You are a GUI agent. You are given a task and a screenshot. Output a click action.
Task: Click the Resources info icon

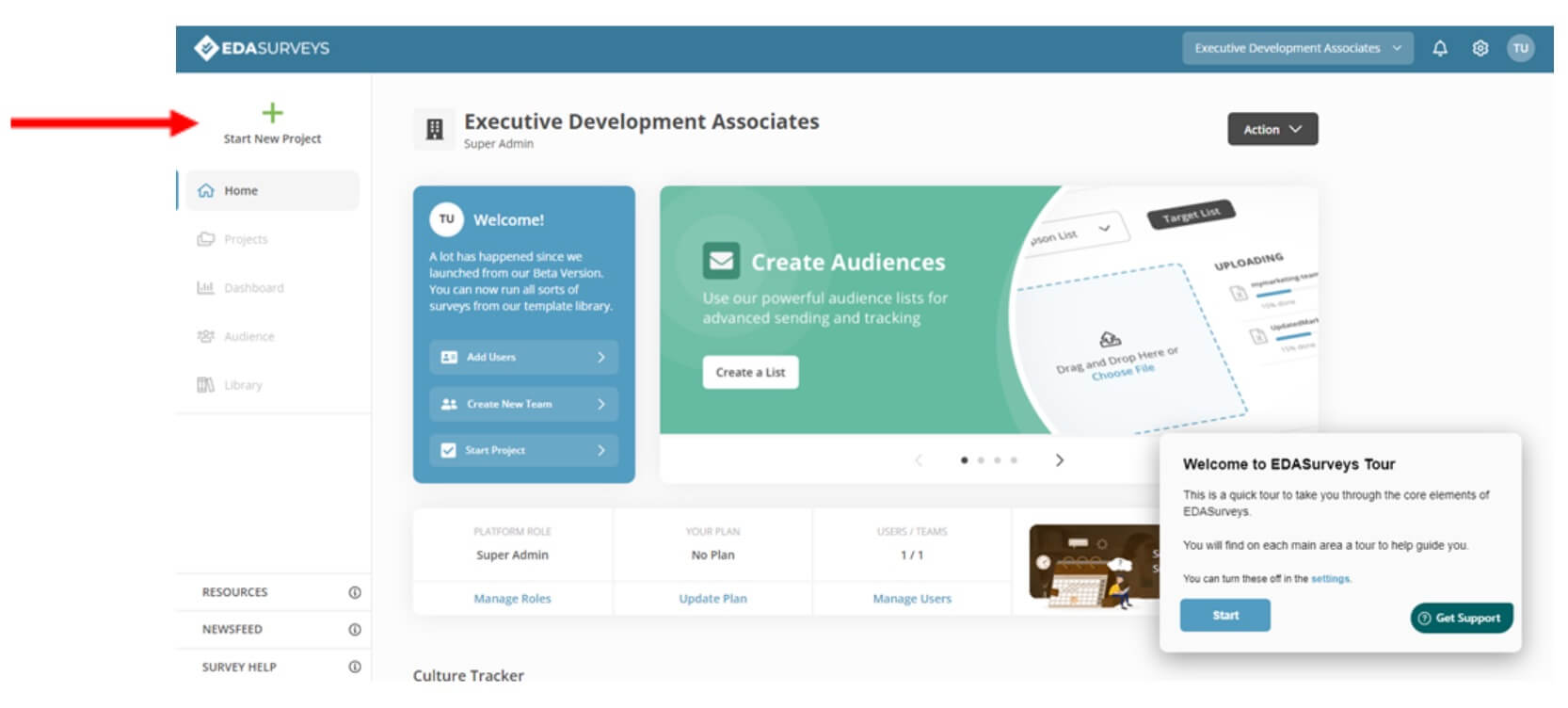(x=355, y=592)
